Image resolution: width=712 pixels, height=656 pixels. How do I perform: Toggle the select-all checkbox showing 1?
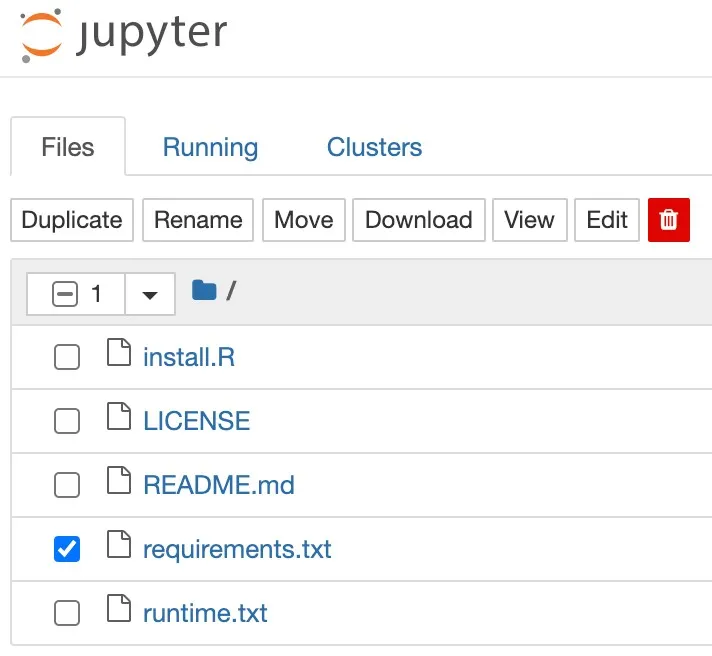[x=65, y=294]
